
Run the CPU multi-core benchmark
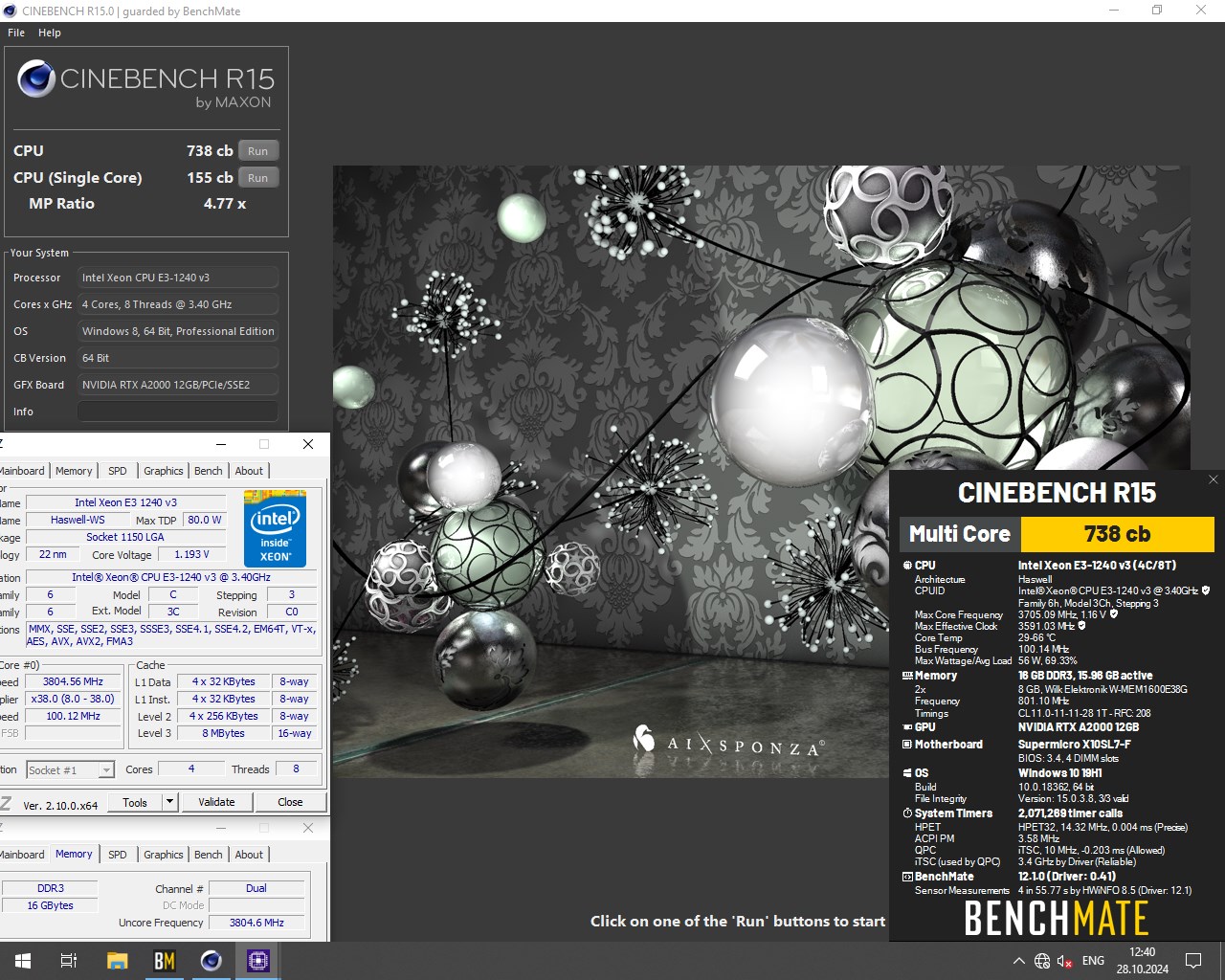click(258, 151)
